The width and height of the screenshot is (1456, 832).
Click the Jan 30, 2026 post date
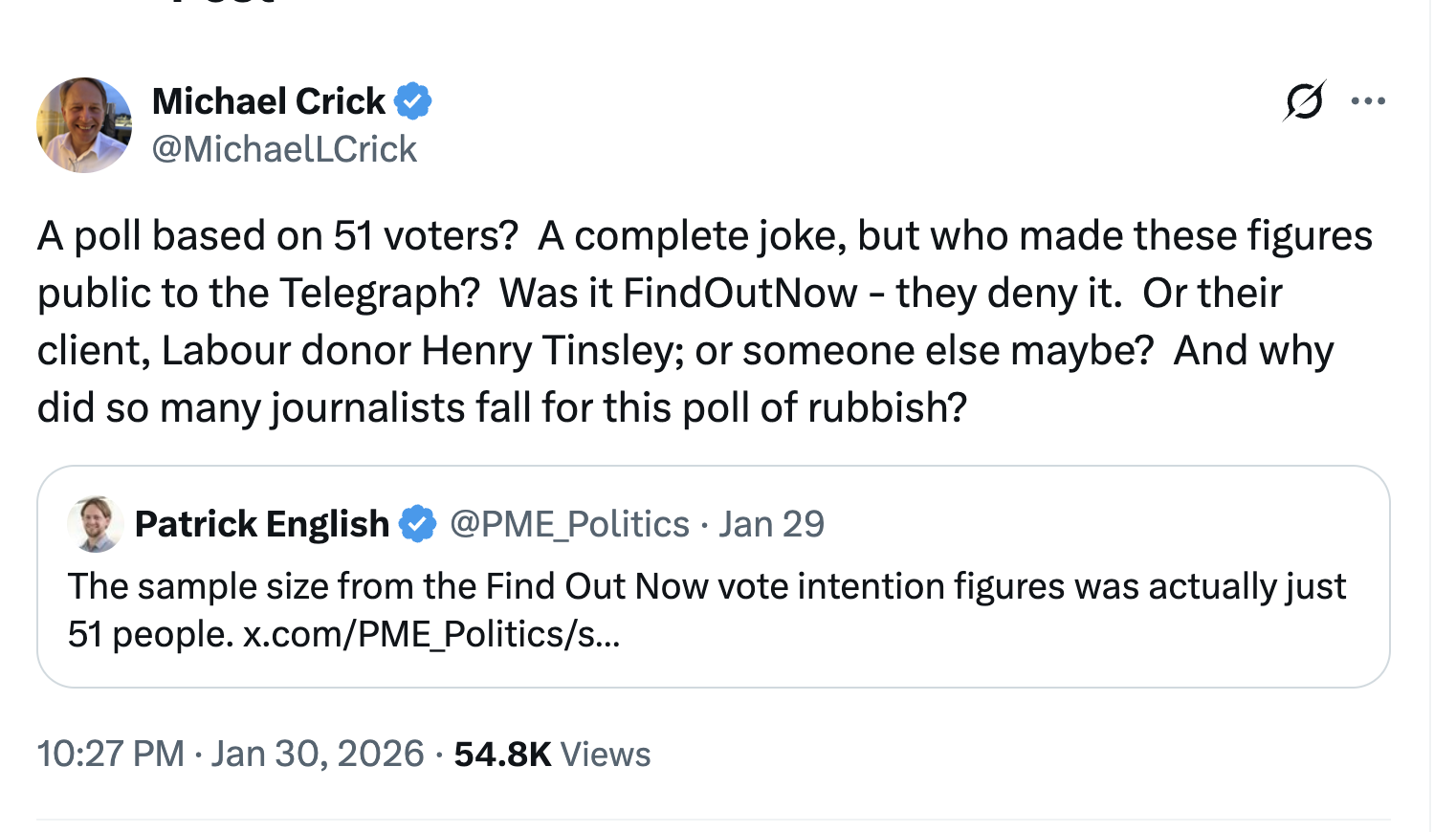[x=317, y=754]
